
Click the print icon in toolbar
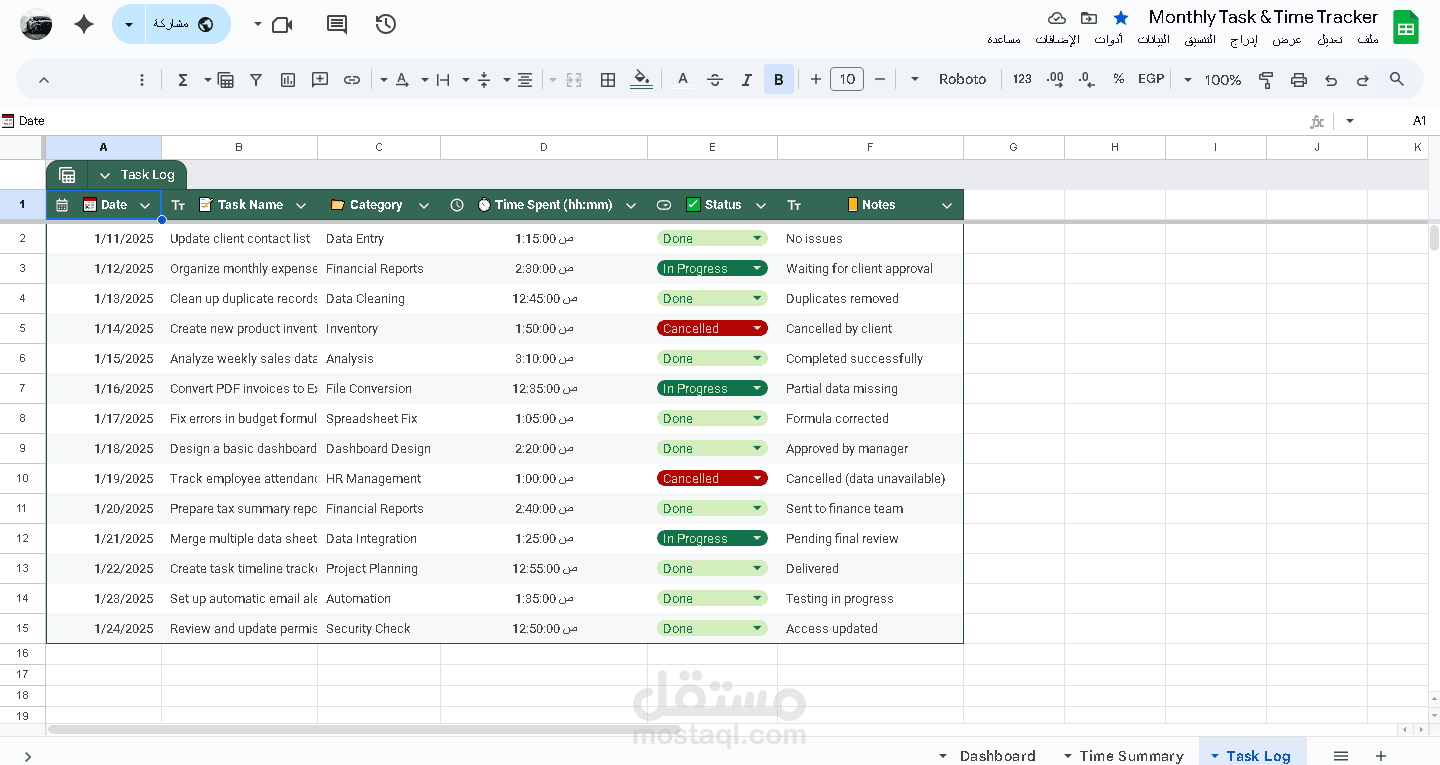coord(1299,80)
